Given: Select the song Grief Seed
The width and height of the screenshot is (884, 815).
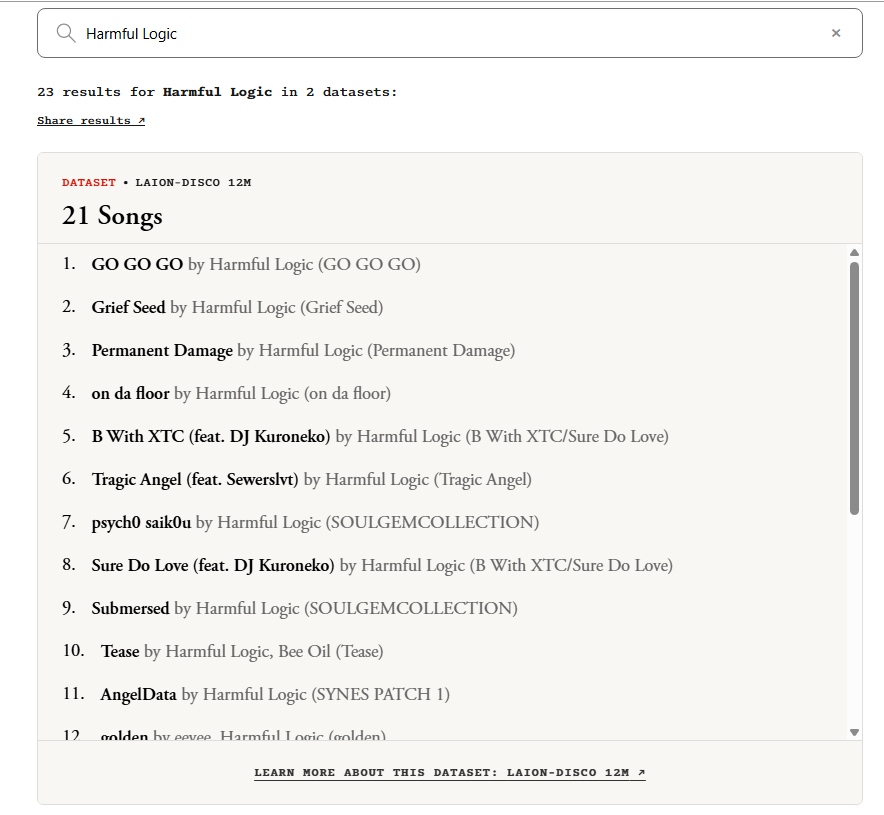Looking at the screenshot, I should (x=129, y=307).
